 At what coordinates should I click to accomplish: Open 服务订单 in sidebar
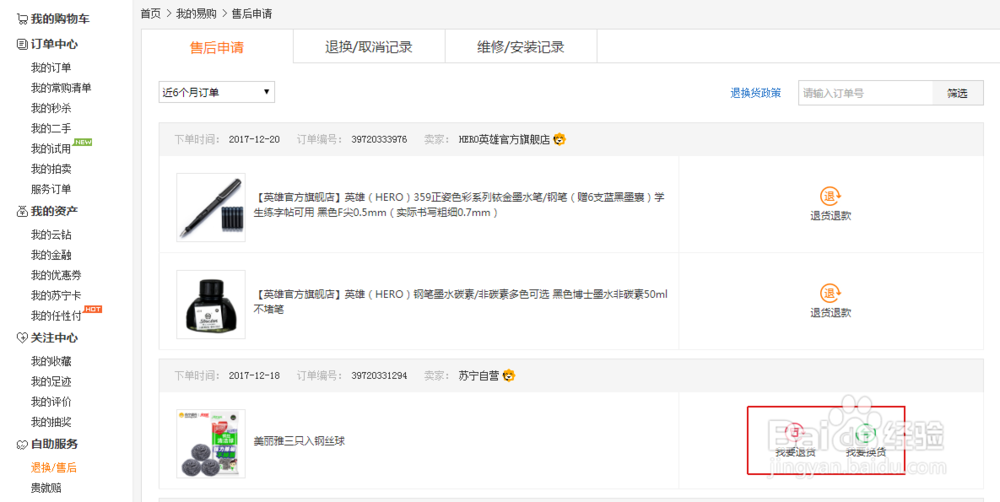click(x=51, y=189)
